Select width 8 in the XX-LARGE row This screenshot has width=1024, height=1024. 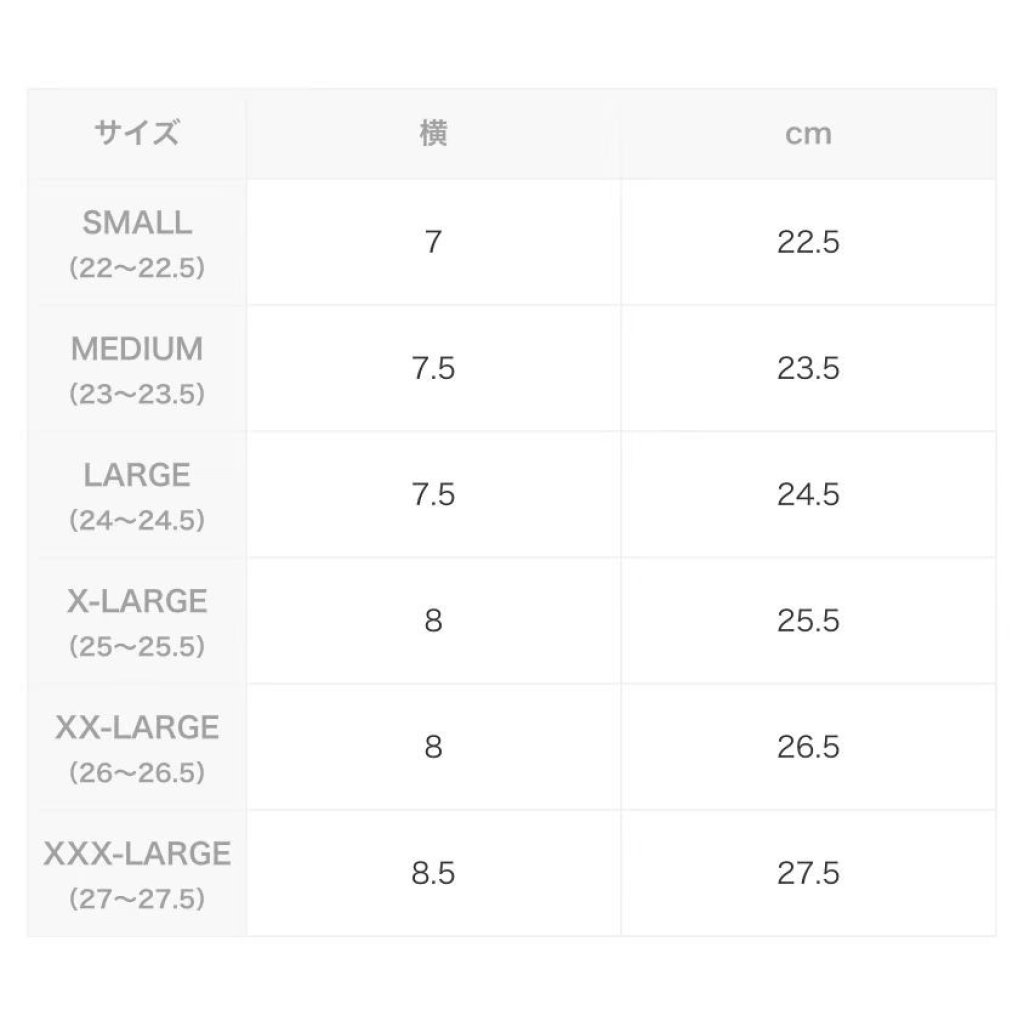point(433,747)
